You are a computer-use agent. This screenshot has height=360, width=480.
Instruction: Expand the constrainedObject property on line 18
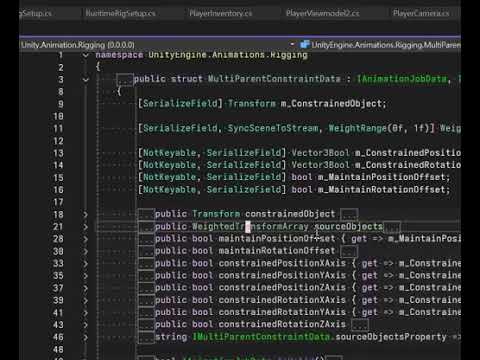[85, 214]
